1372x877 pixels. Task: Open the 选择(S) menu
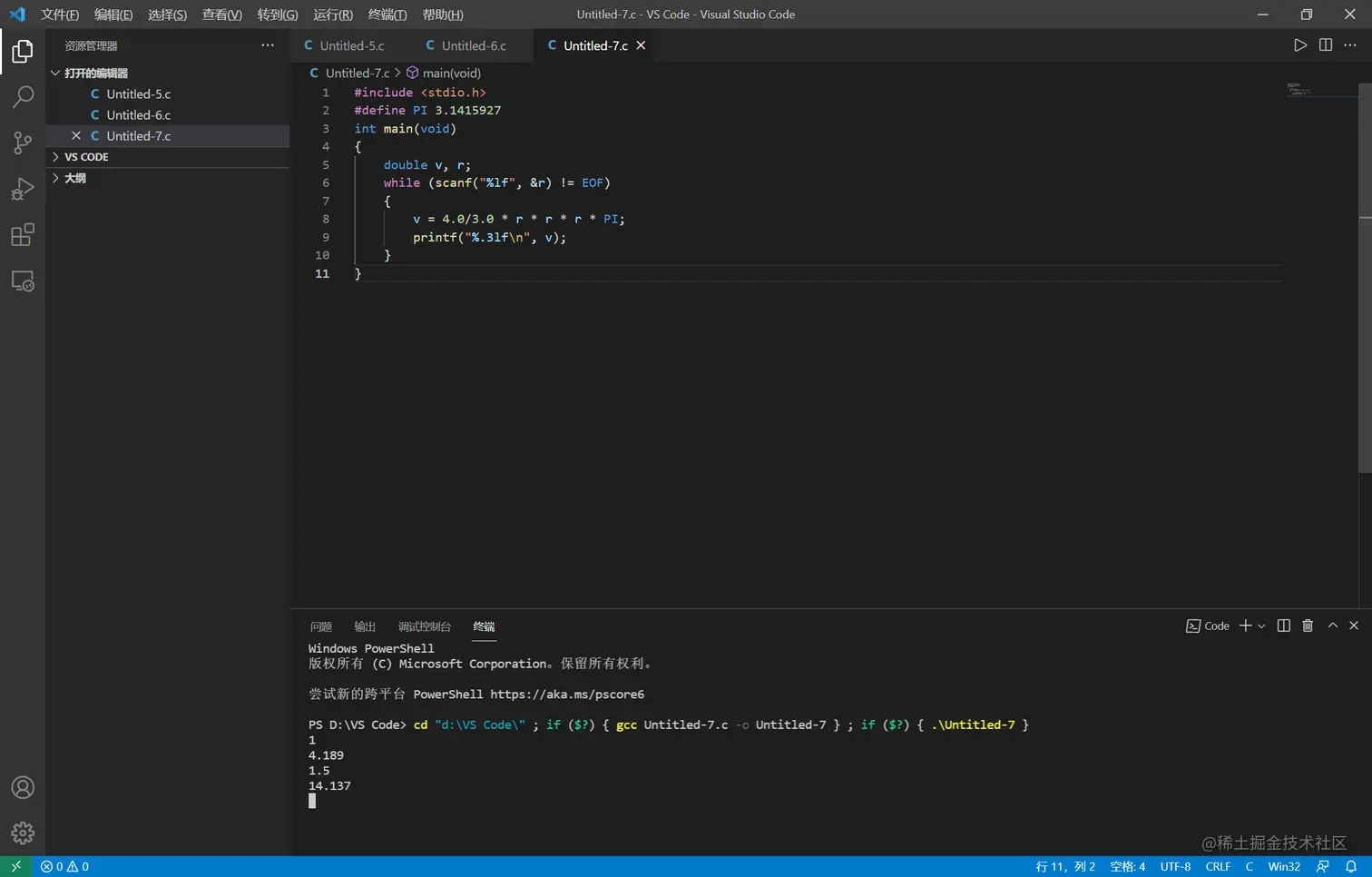(x=168, y=15)
